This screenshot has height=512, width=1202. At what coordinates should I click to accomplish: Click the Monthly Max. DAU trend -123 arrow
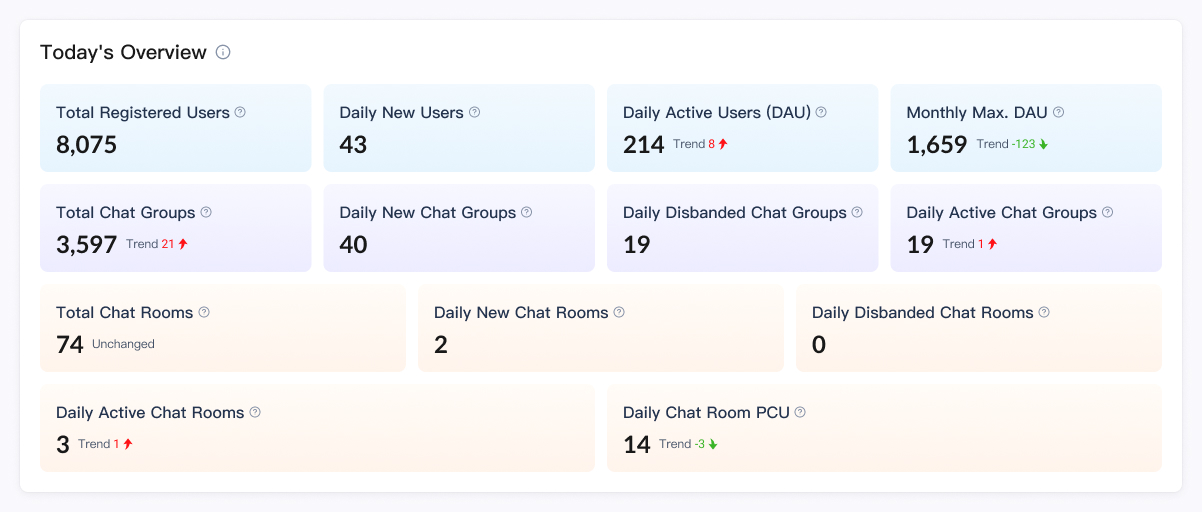[x=1043, y=144]
